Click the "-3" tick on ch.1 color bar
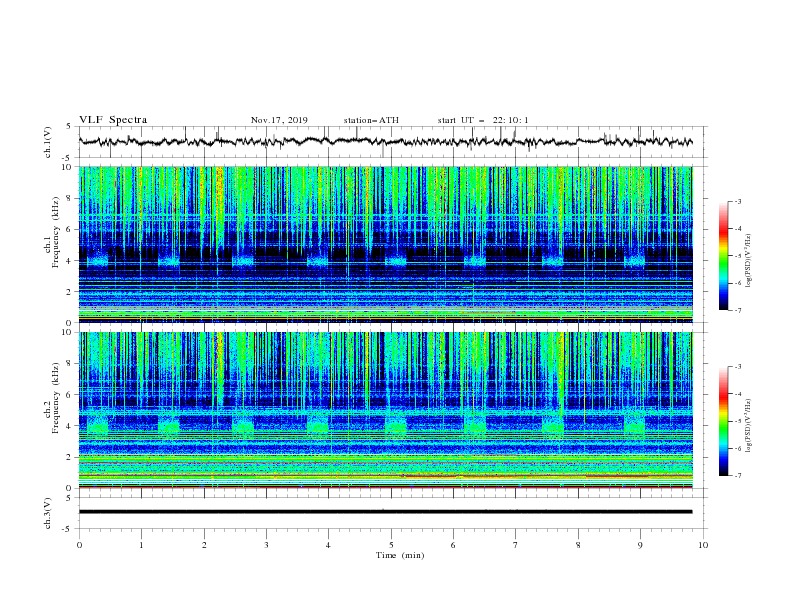Viewport: 792px width, 612px height. coord(737,201)
